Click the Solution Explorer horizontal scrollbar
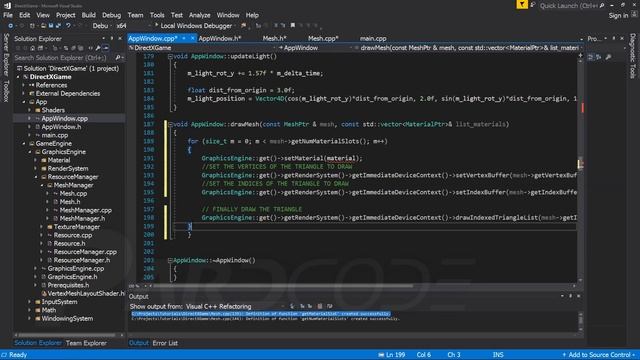This screenshot has width=640, height=360. [68, 335]
